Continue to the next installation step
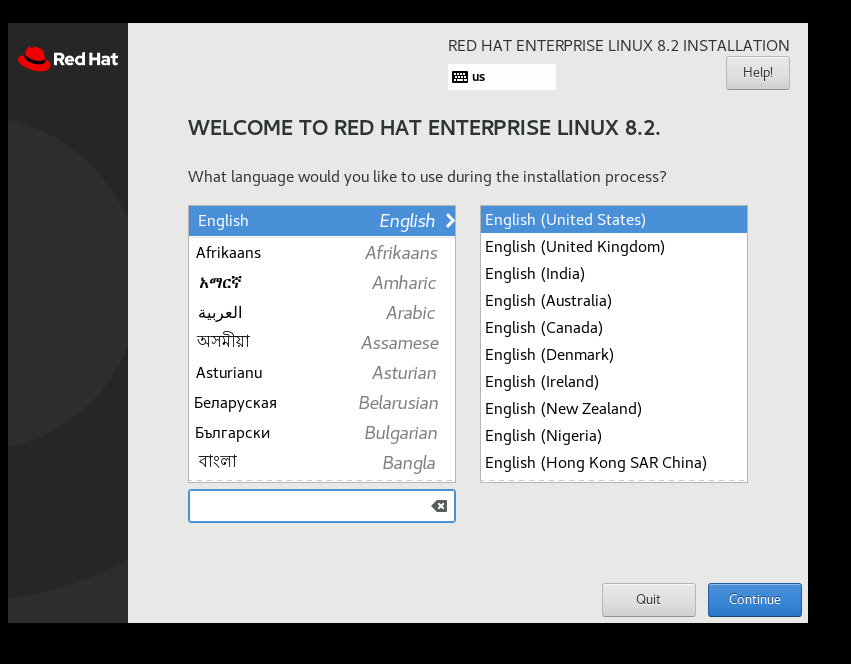The width and height of the screenshot is (851, 664). click(x=754, y=599)
